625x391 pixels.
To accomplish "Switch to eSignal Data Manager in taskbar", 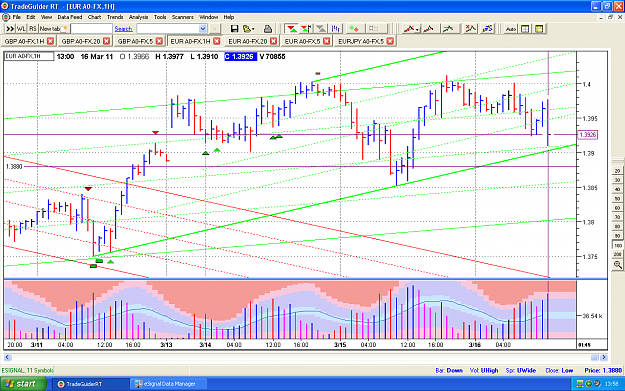I will coord(169,384).
